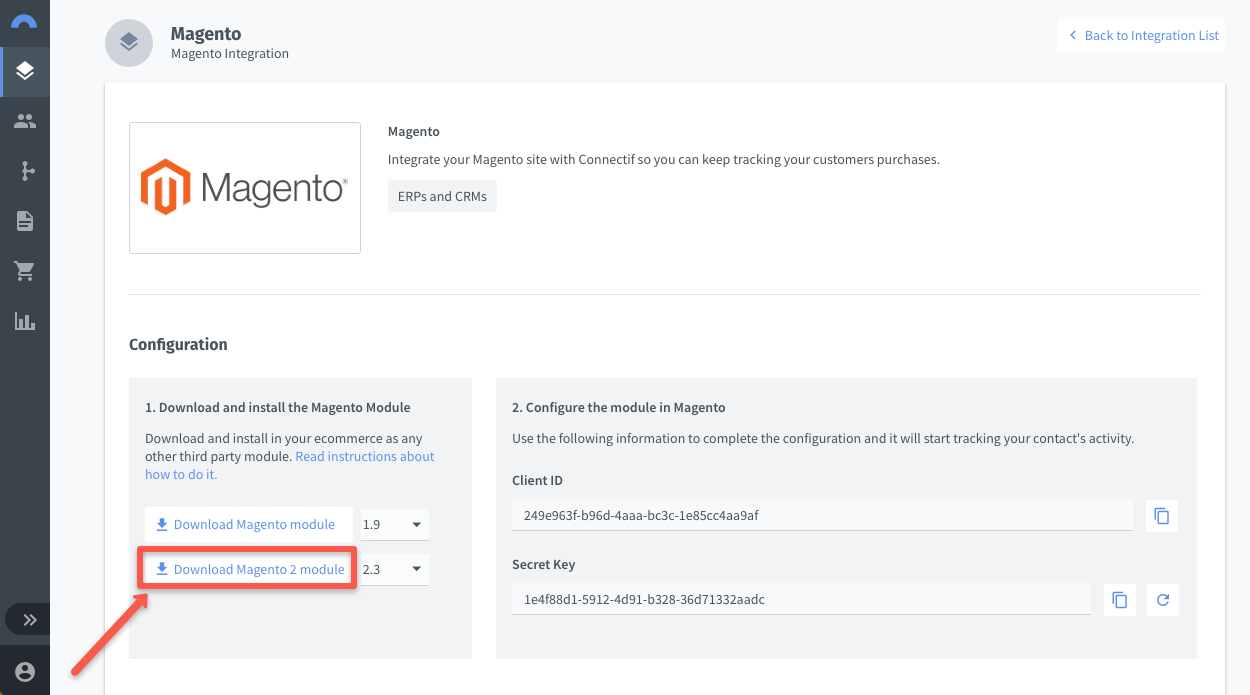The image size is (1250, 695).
Task: Go back via Back to Integration List
Action: click(1141, 35)
